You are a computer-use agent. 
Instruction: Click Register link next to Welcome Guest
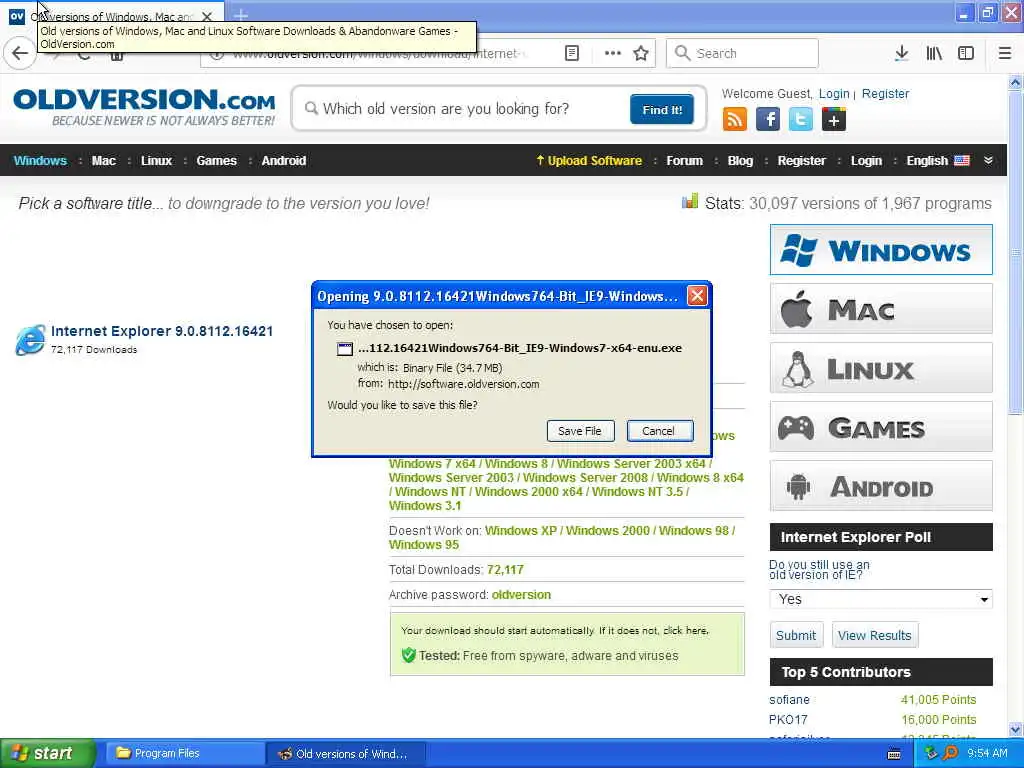[885, 93]
